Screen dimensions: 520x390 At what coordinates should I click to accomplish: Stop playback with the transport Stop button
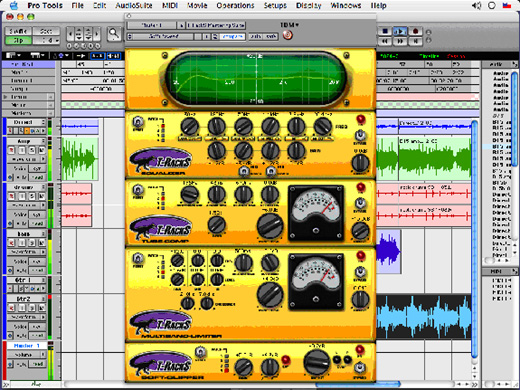385,31
